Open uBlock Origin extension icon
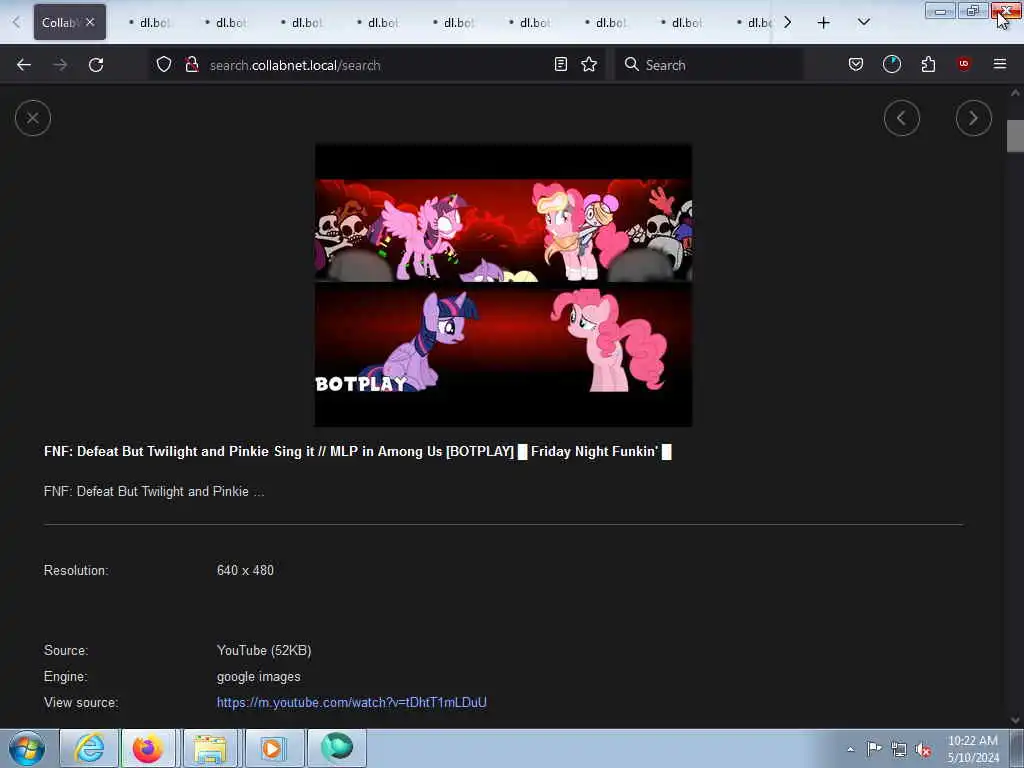 pos(963,64)
